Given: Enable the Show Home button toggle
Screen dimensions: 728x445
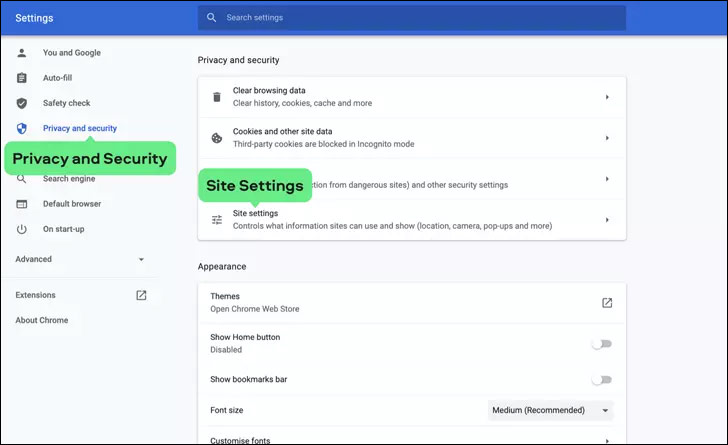Looking at the screenshot, I should (x=600, y=344).
